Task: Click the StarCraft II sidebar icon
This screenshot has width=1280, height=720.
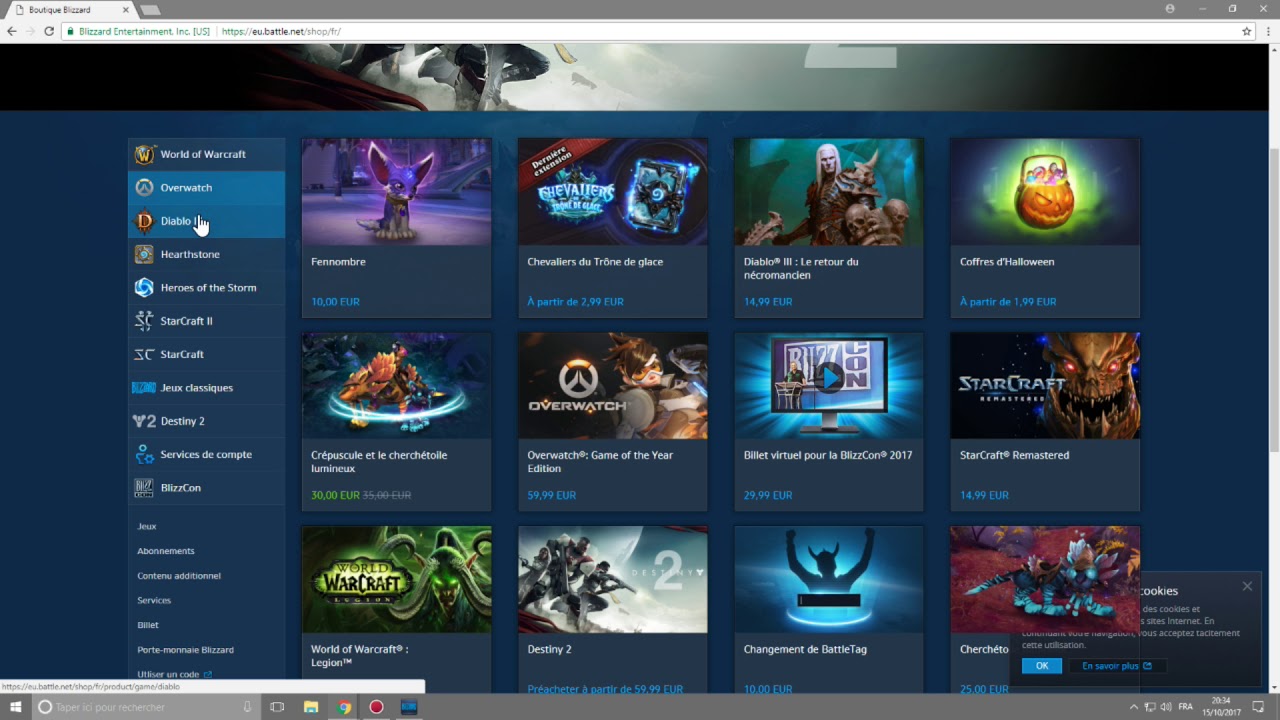Action: (145, 321)
